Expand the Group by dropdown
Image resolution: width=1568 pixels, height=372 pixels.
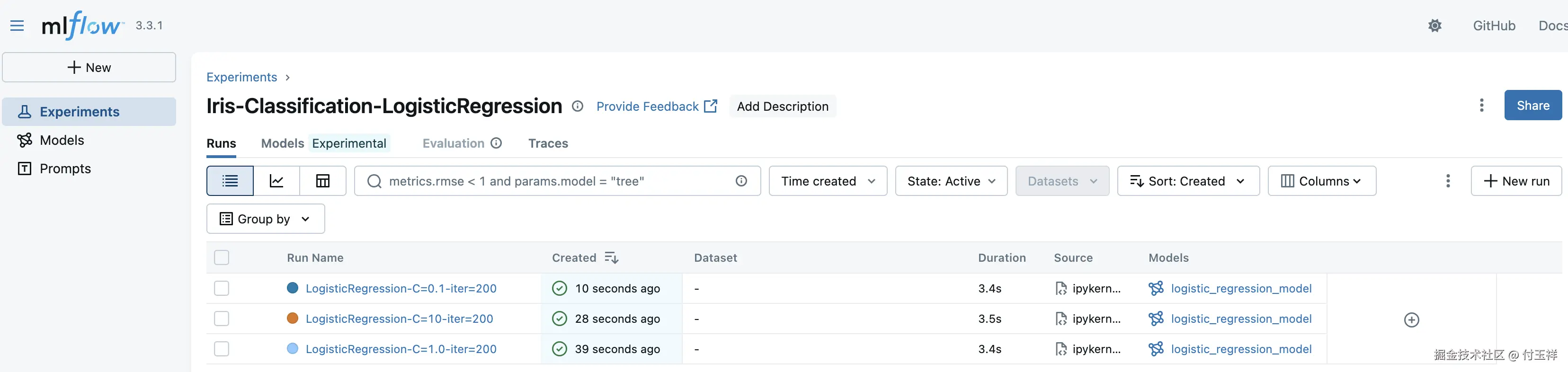[266, 219]
